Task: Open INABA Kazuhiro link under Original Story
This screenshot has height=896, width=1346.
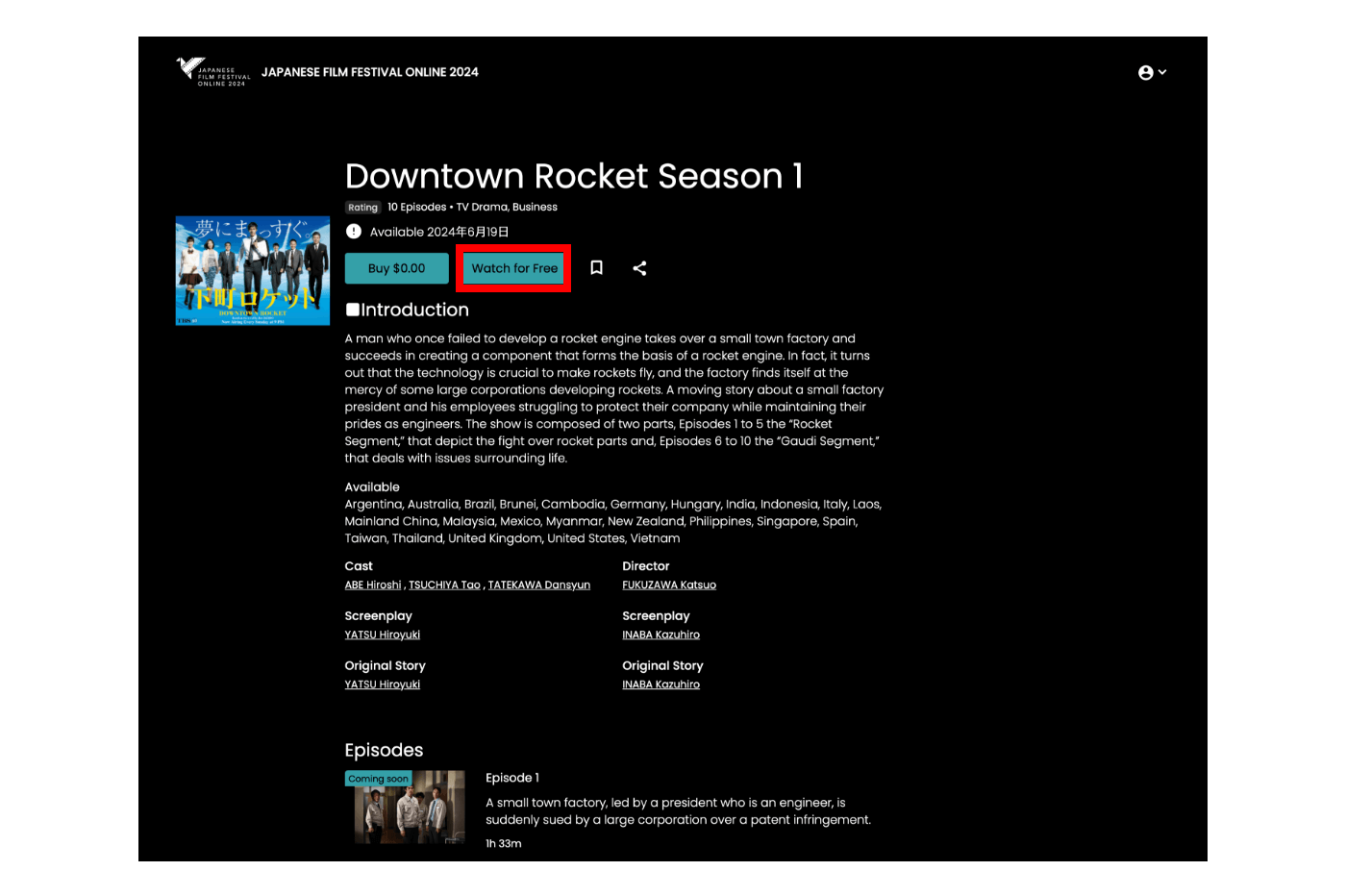Action: pyautogui.click(x=661, y=684)
